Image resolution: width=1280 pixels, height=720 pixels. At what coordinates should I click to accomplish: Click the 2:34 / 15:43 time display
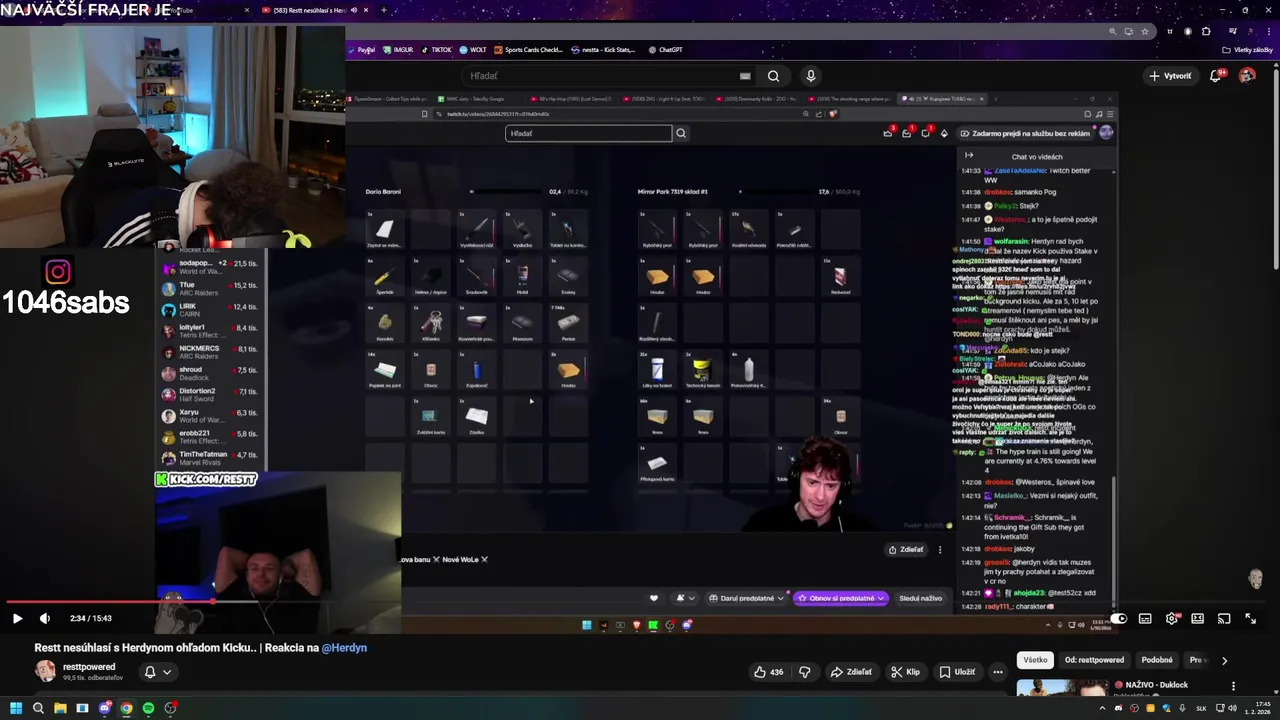(x=91, y=619)
